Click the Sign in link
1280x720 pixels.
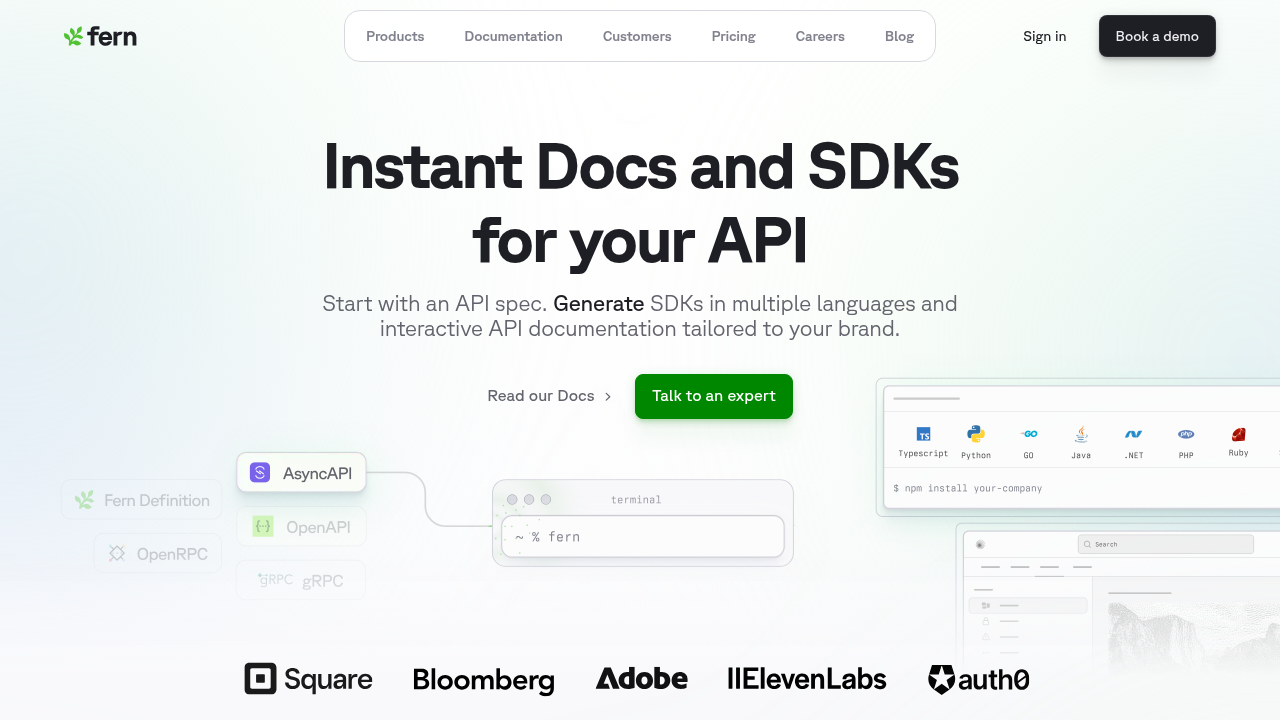[x=1045, y=36]
